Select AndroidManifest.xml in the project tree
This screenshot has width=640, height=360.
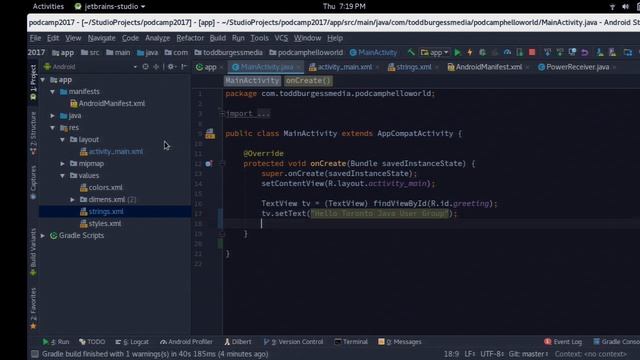111,104
